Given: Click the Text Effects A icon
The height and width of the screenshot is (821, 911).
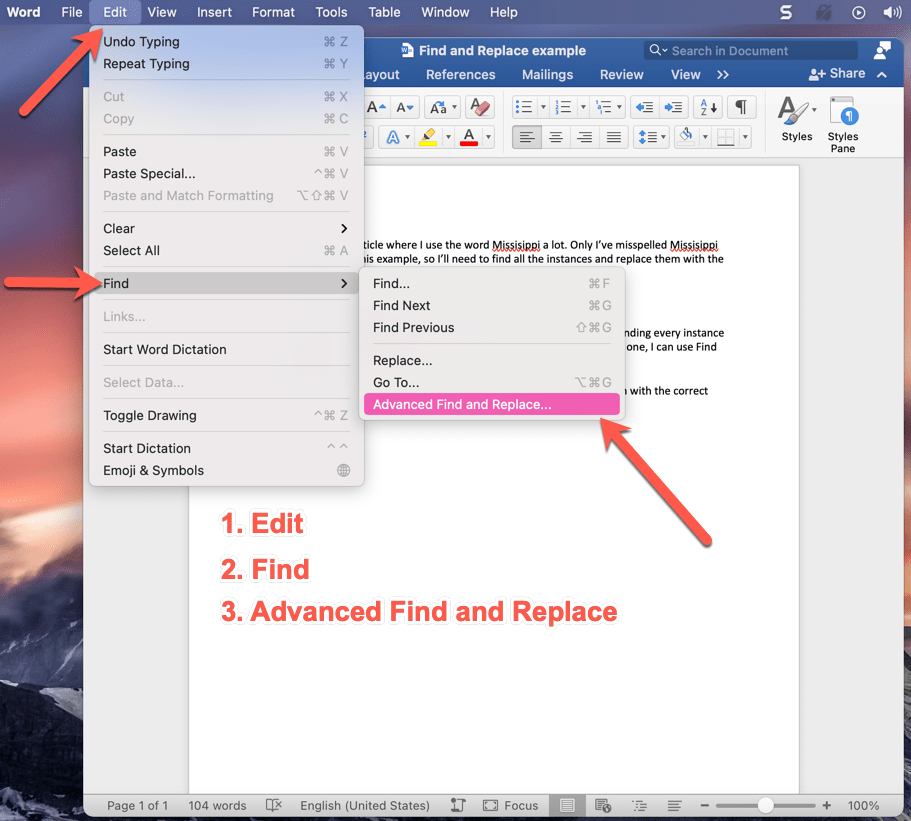Looking at the screenshot, I should coord(393,138).
